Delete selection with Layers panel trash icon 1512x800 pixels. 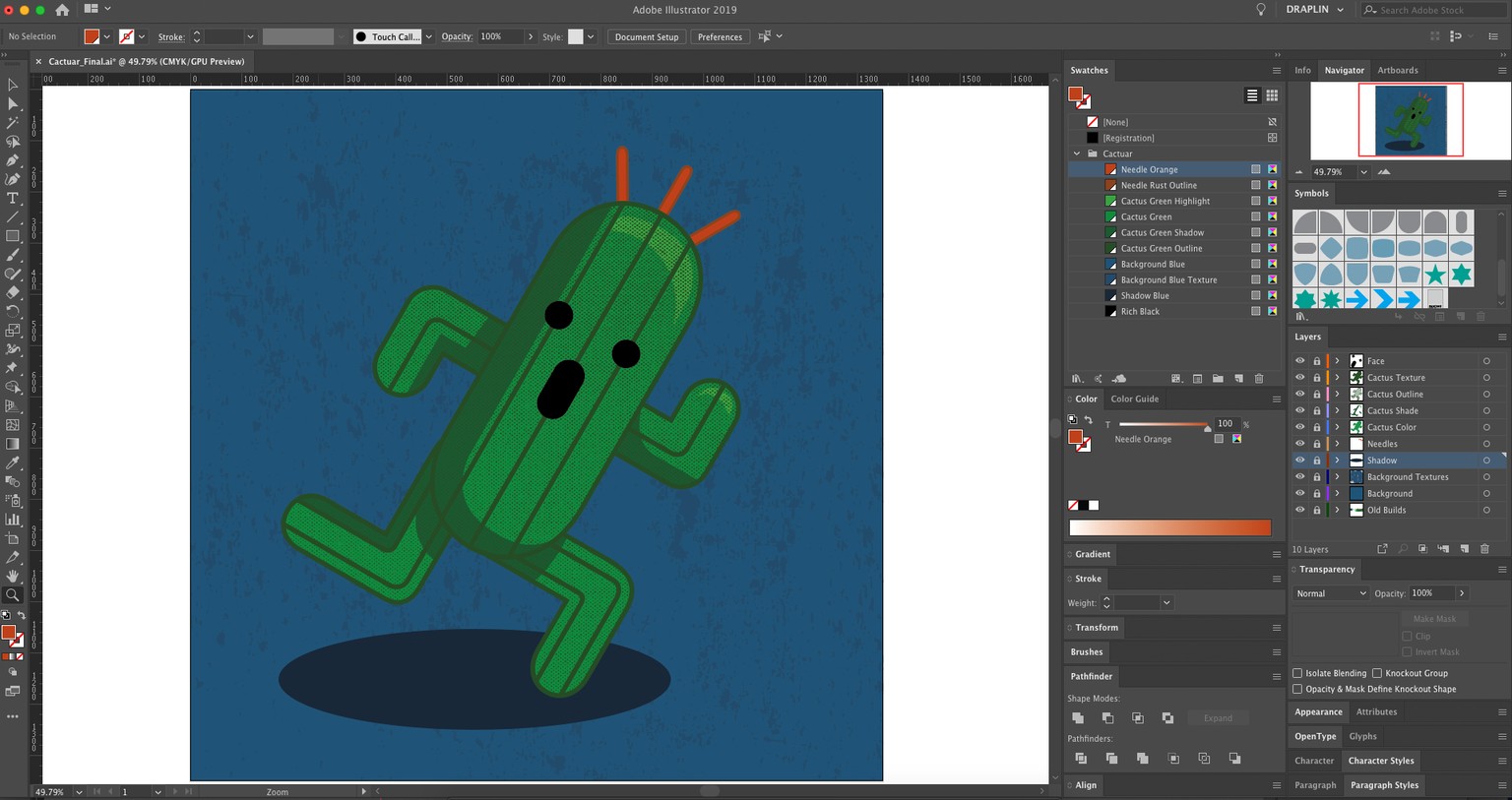1484,549
